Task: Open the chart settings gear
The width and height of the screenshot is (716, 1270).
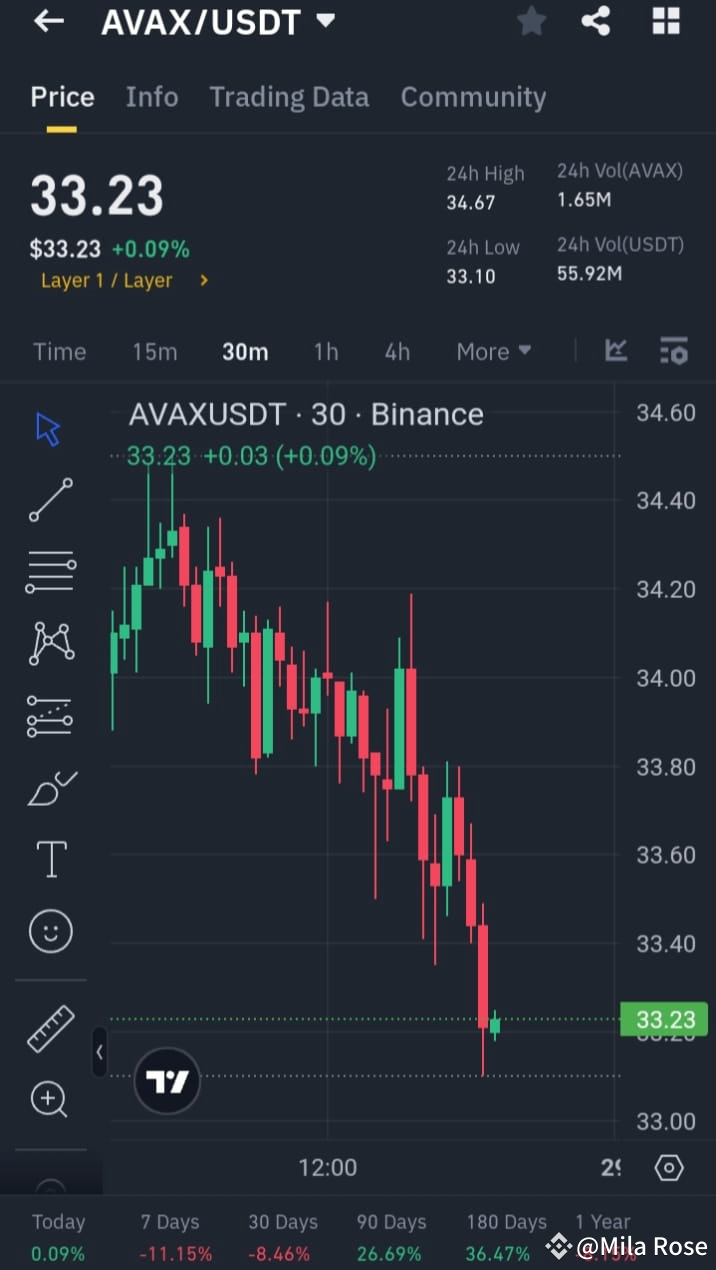Action: tap(669, 1167)
